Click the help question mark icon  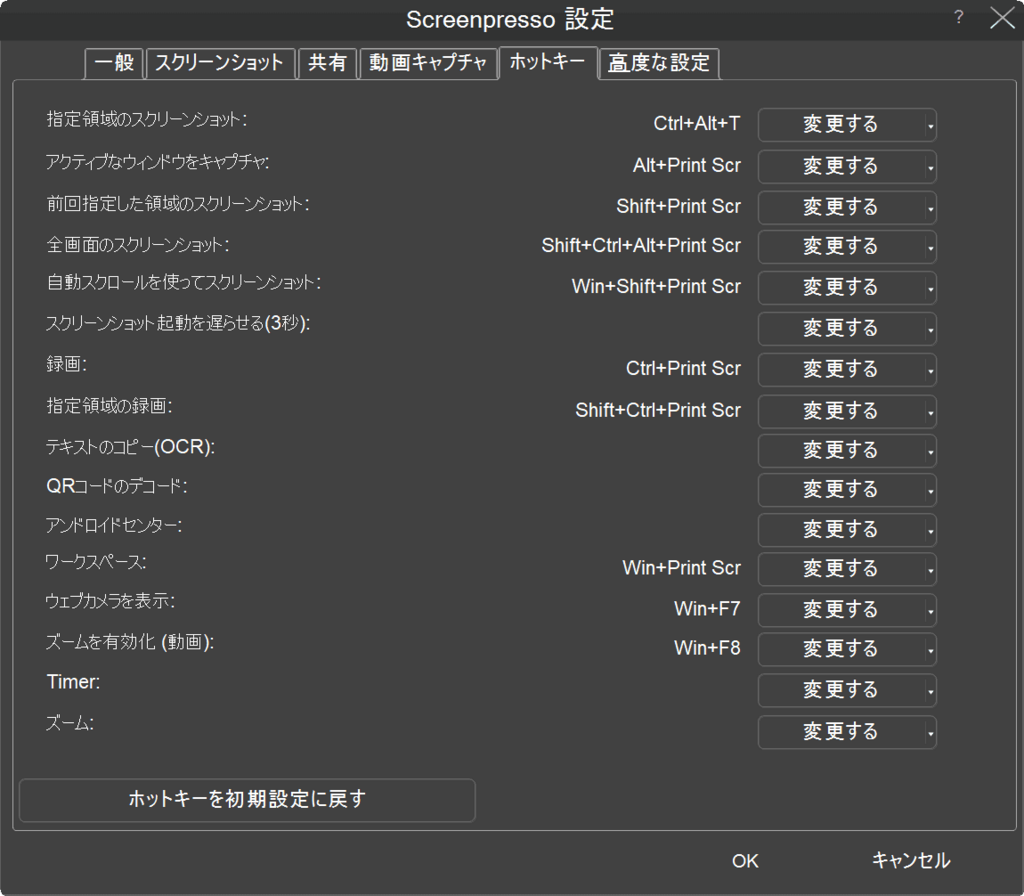pyautogui.click(x=958, y=18)
